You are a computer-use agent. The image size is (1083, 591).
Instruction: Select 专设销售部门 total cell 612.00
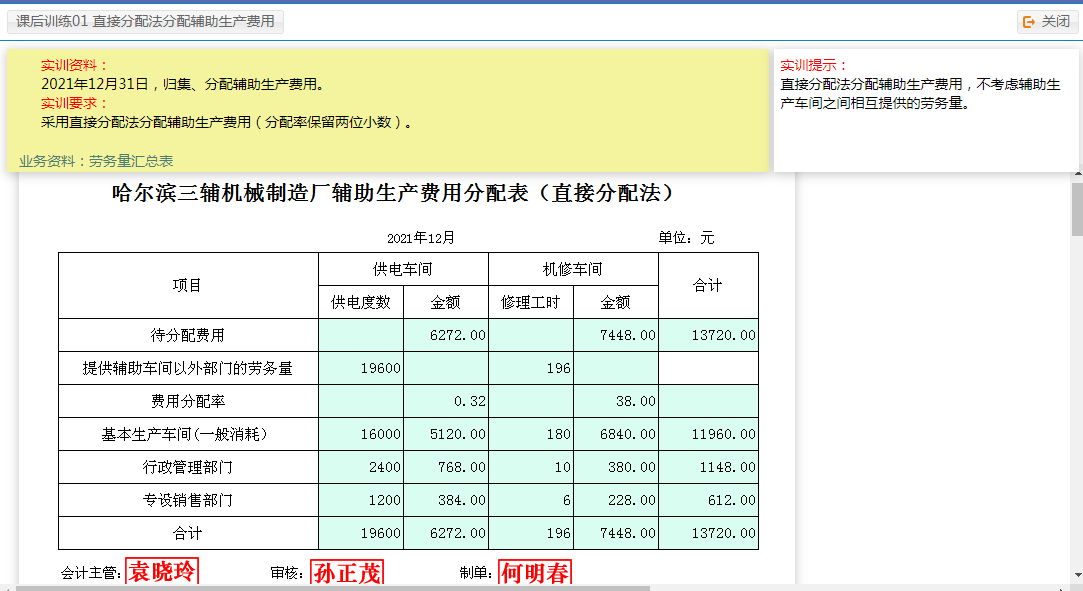(x=708, y=501)
